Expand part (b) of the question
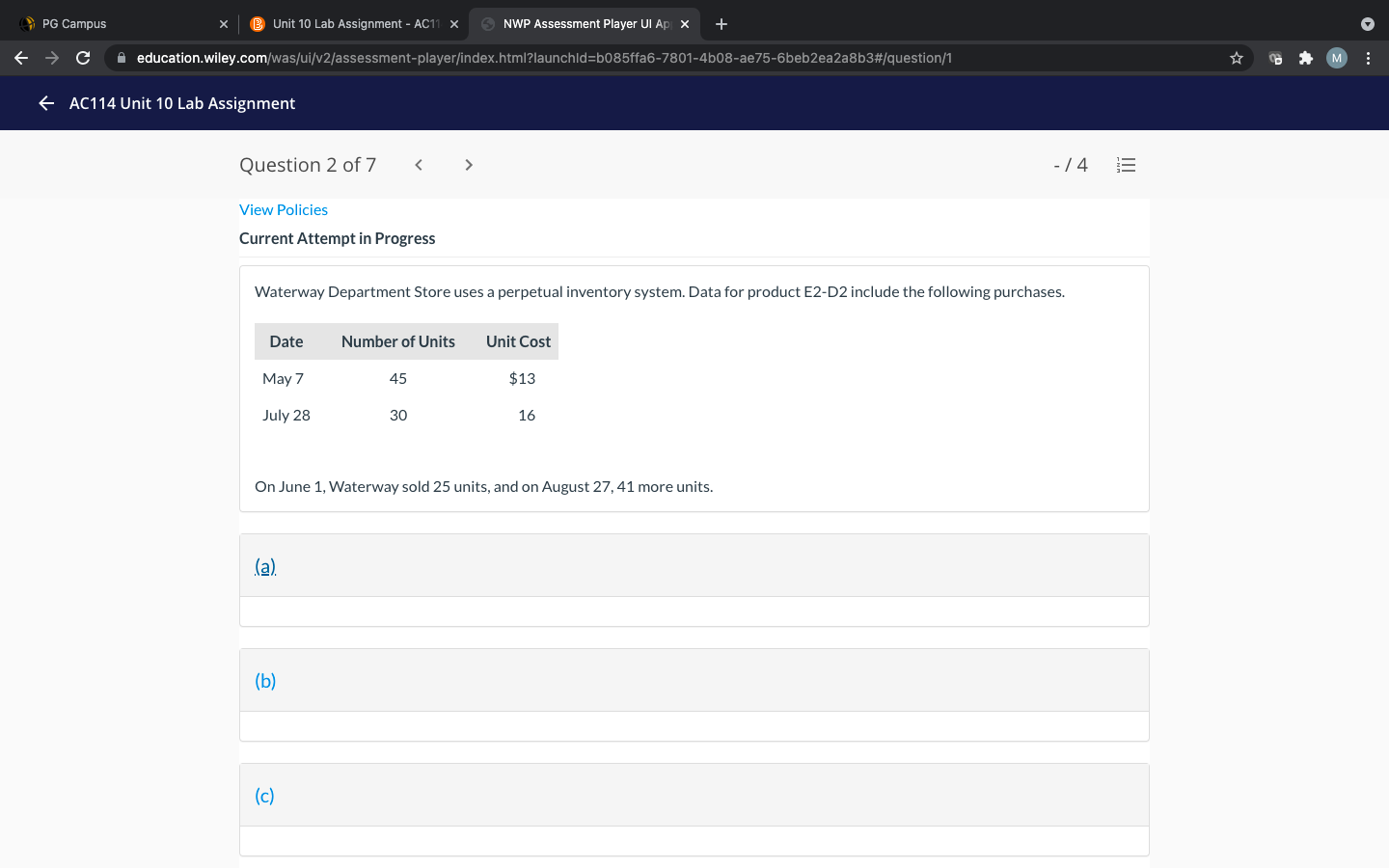The height and width of the screenshot is (868, 1389). click(x=263, y=680)
